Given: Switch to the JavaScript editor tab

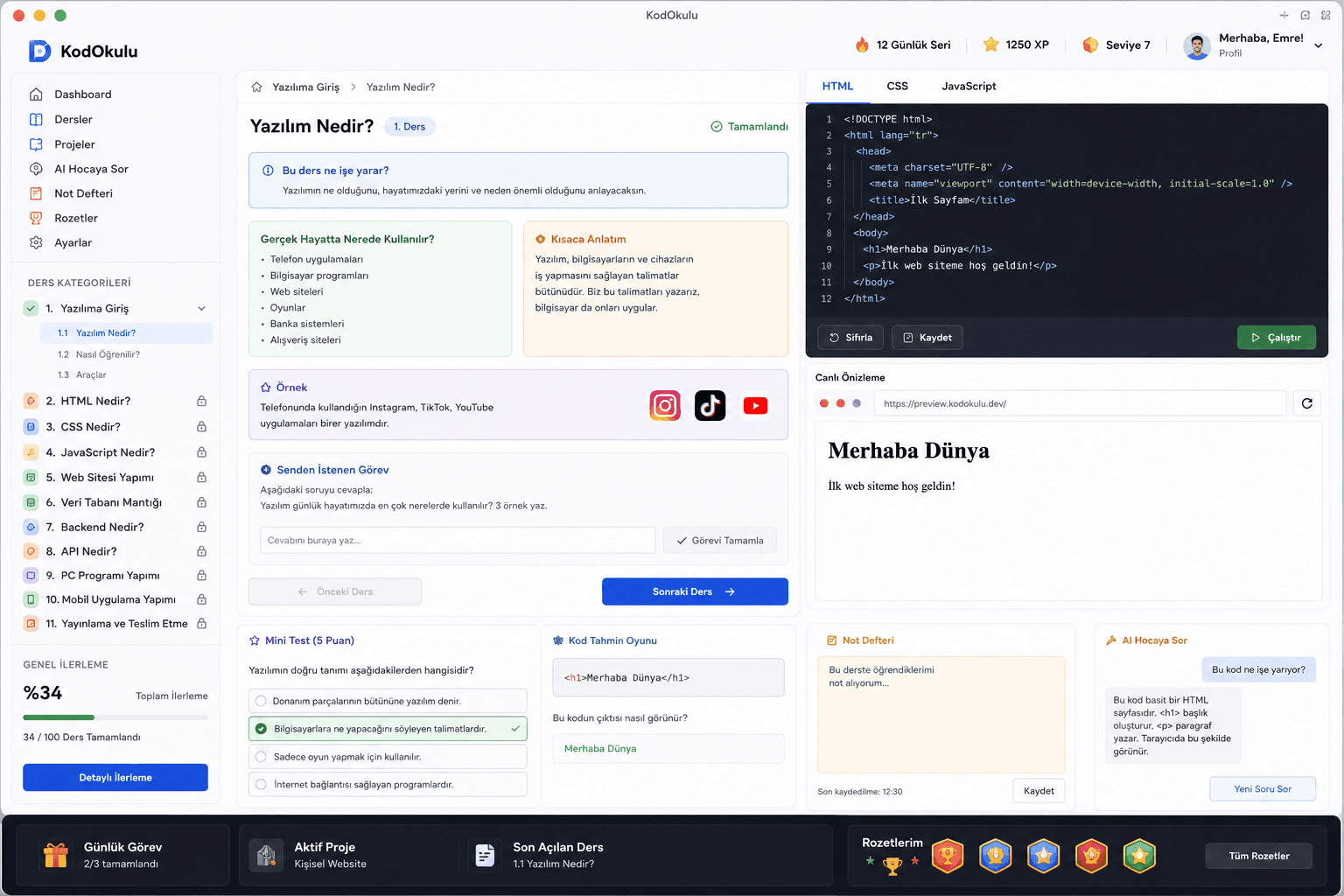Looking at the screenshot, I should click(x=969, y=86).
